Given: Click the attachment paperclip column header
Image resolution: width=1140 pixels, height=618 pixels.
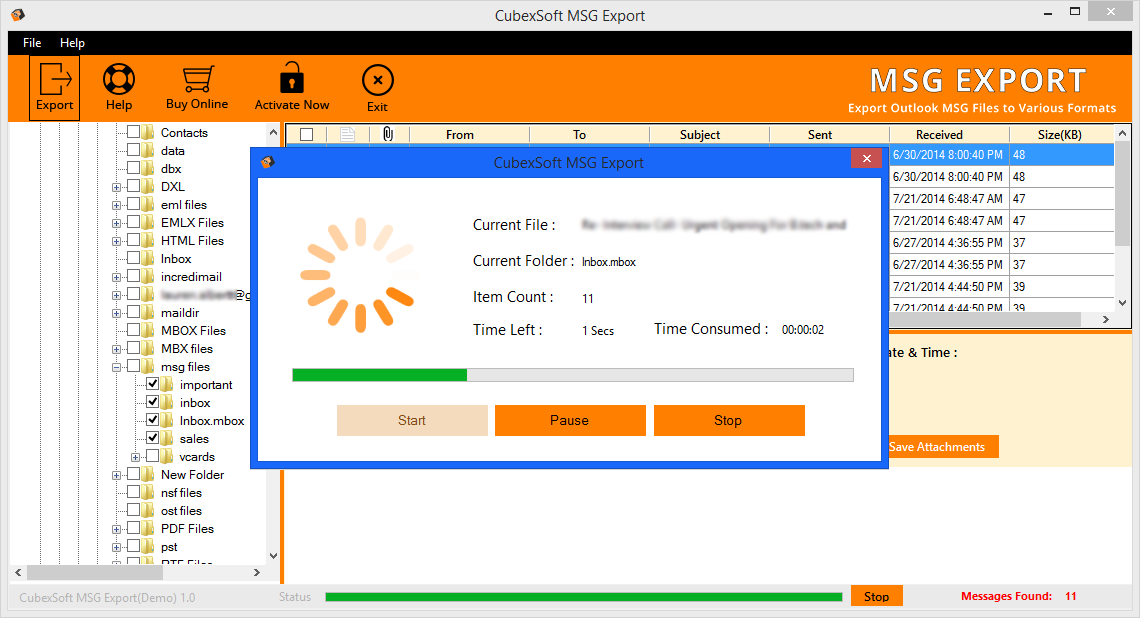Looking at the screenshot, I should point(388,135).
